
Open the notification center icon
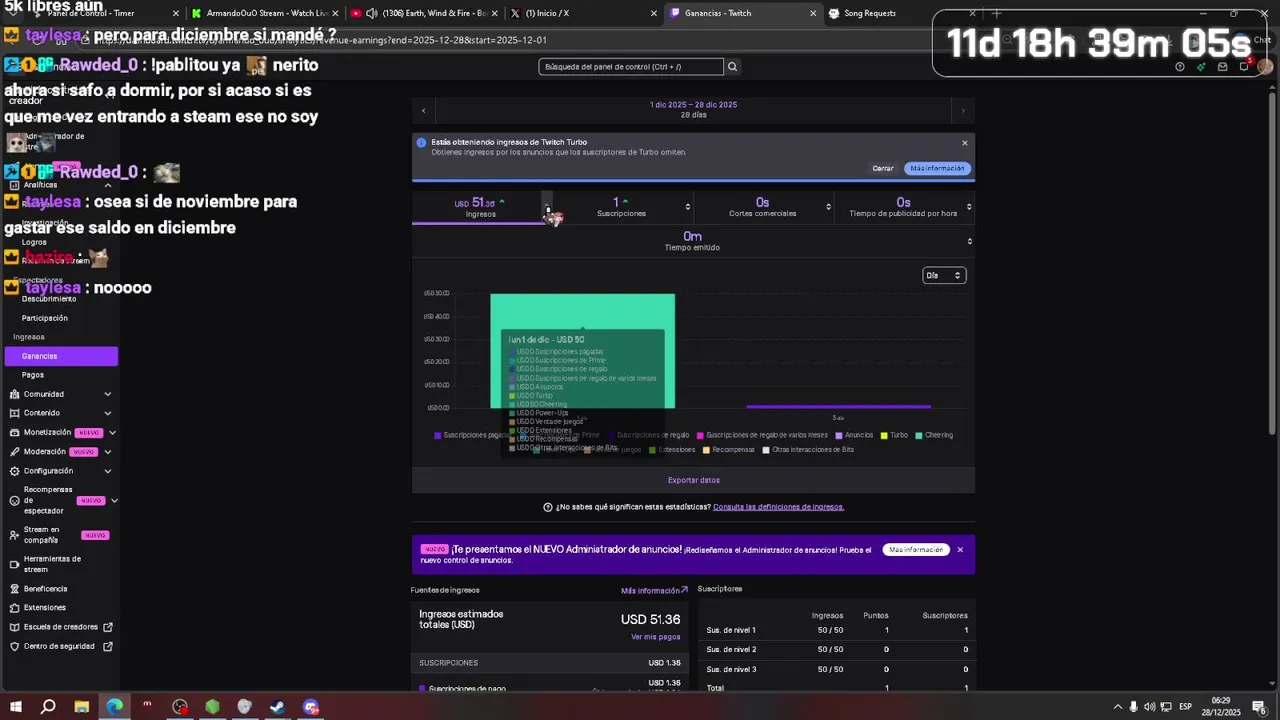(x=1258, y=707)
